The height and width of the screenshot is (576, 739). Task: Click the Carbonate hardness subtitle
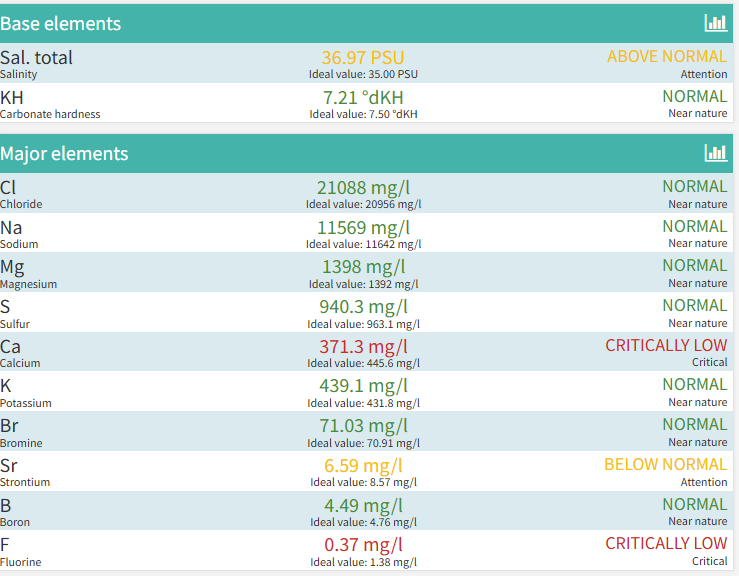50,114
